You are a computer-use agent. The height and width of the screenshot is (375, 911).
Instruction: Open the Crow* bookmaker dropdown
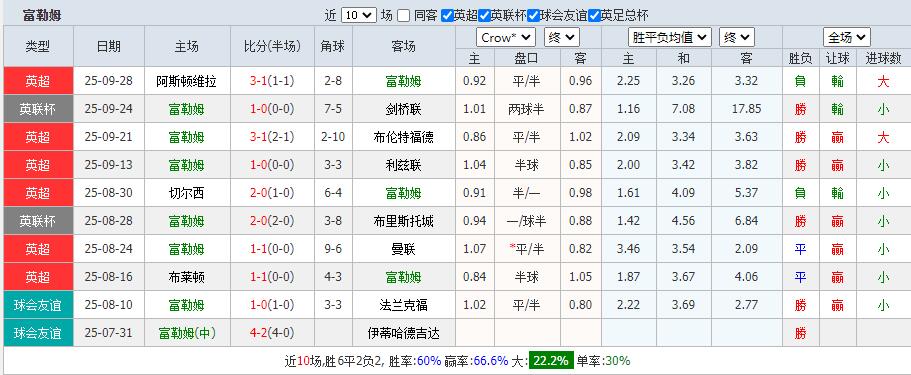(x=506, y=38)
